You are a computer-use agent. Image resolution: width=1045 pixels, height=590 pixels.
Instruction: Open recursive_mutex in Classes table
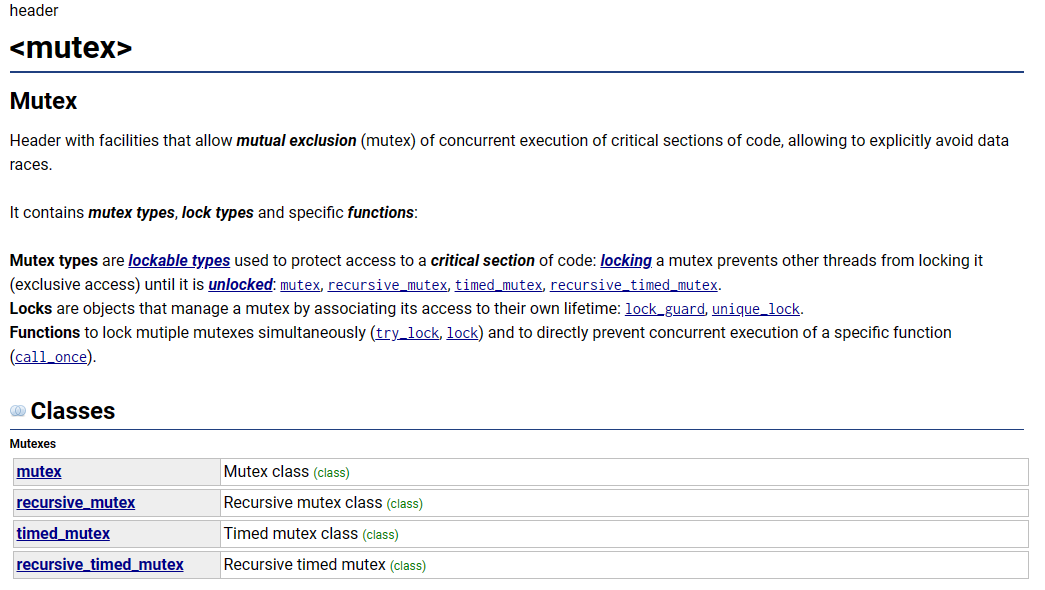tap(76, 503)
